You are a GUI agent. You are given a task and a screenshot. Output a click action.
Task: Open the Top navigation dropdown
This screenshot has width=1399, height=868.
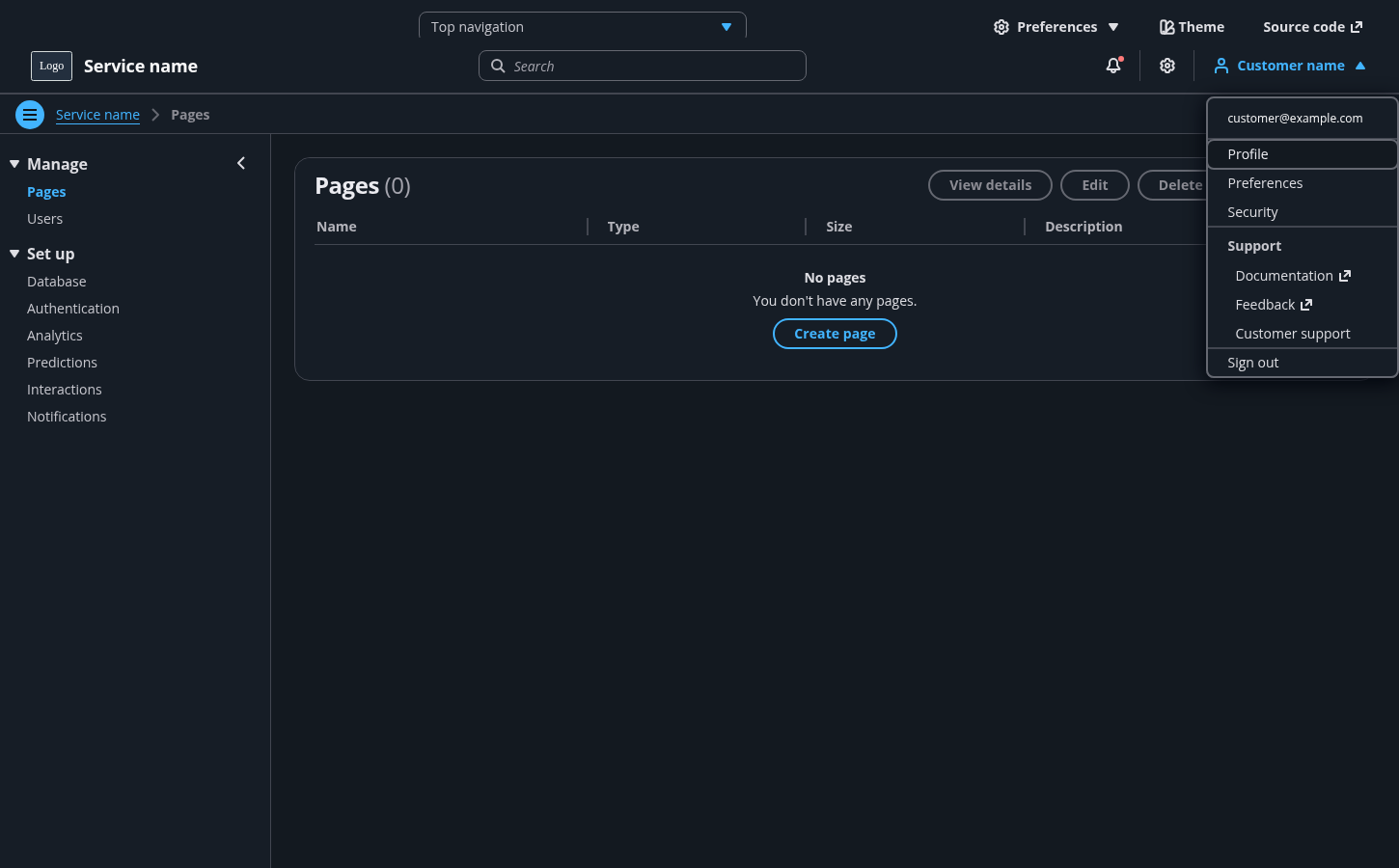pyautogui.click(x=582, y=27)
